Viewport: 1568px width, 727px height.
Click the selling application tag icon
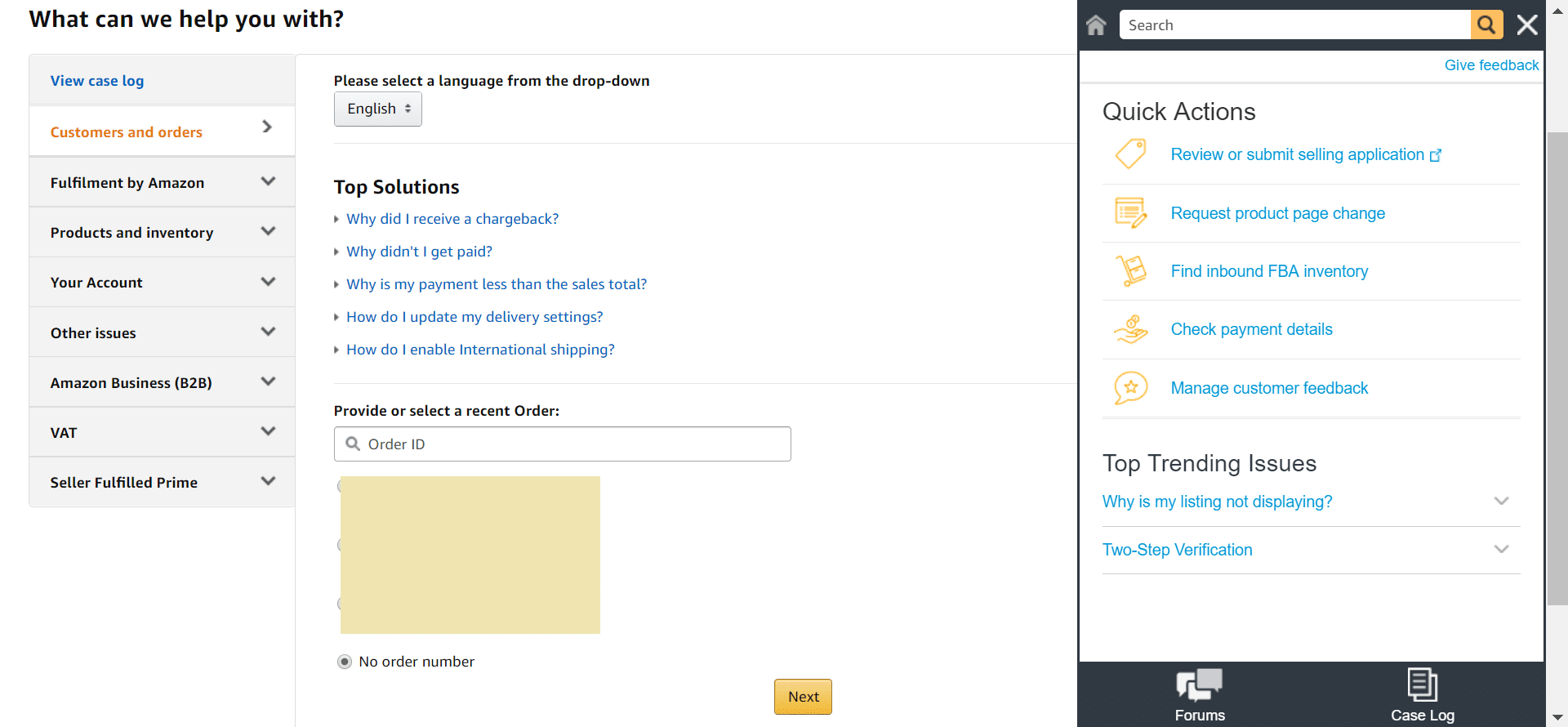coord(1131,154)
